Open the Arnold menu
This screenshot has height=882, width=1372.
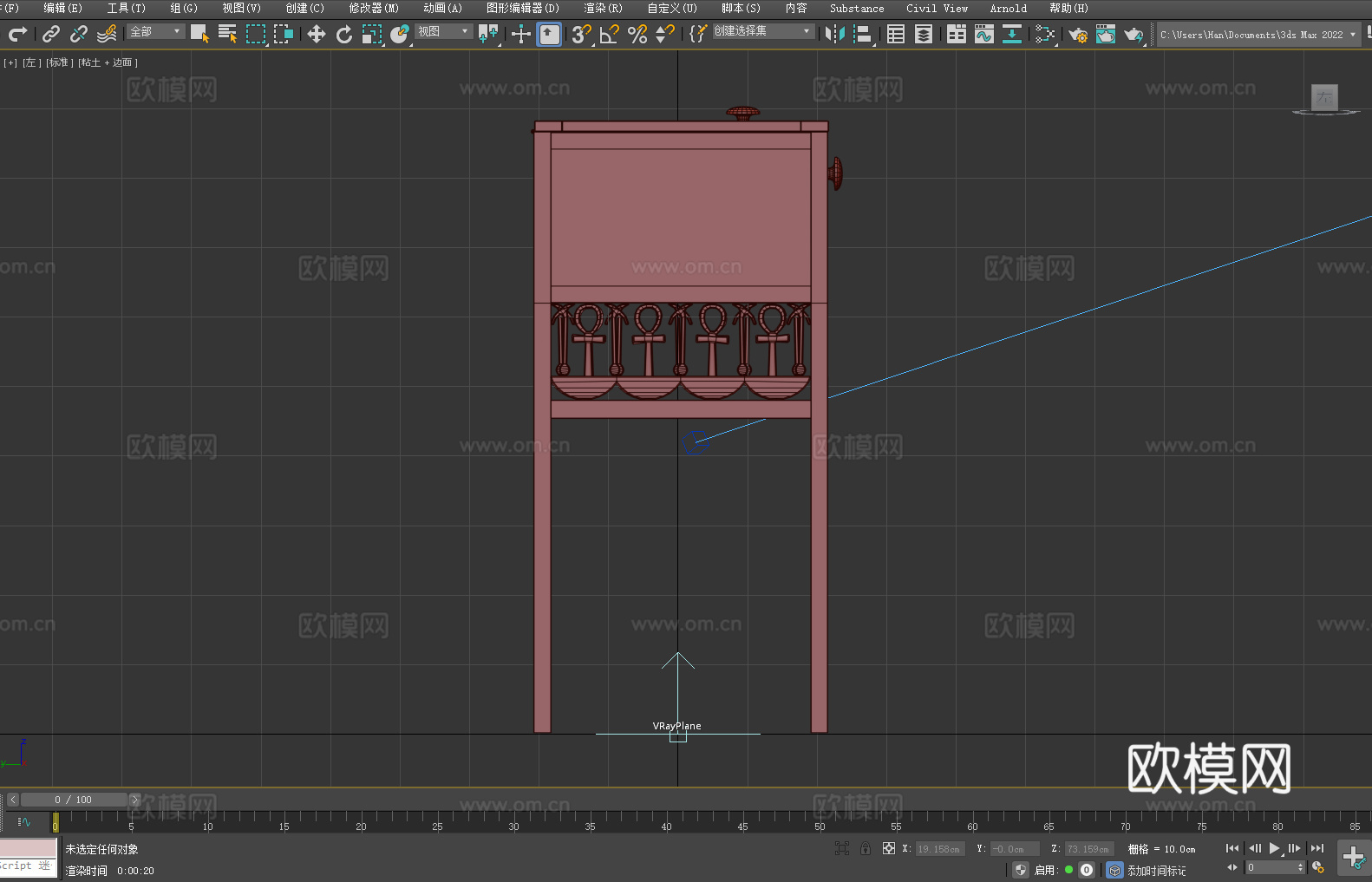(1008, 8)
